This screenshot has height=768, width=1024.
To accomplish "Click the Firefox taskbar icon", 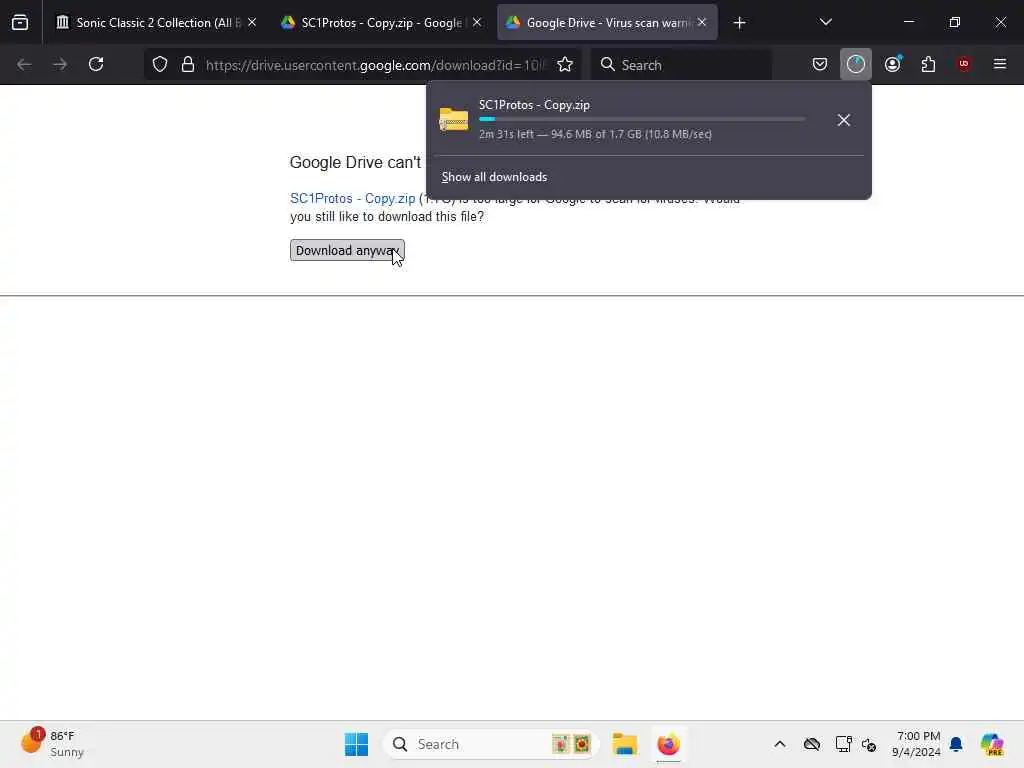I will pyautogui.click(x=668, y=744).
